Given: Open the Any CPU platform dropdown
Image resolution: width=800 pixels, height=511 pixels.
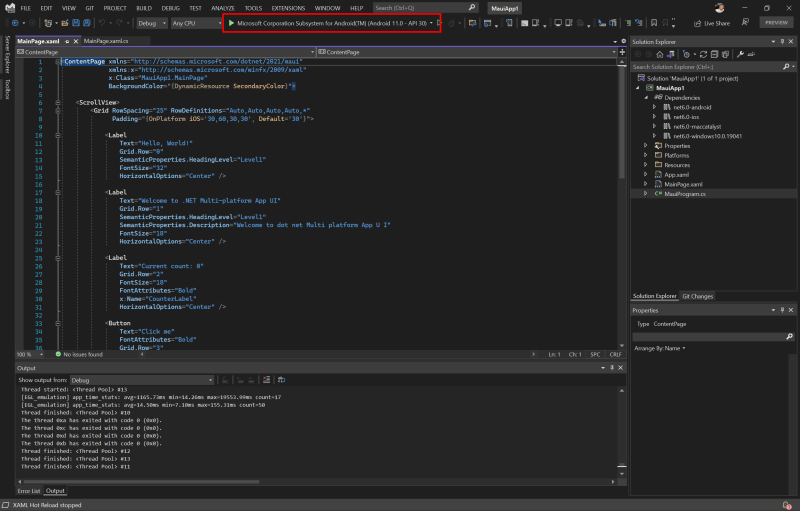Looking at the screenshot, I should (x=196, y=23).
